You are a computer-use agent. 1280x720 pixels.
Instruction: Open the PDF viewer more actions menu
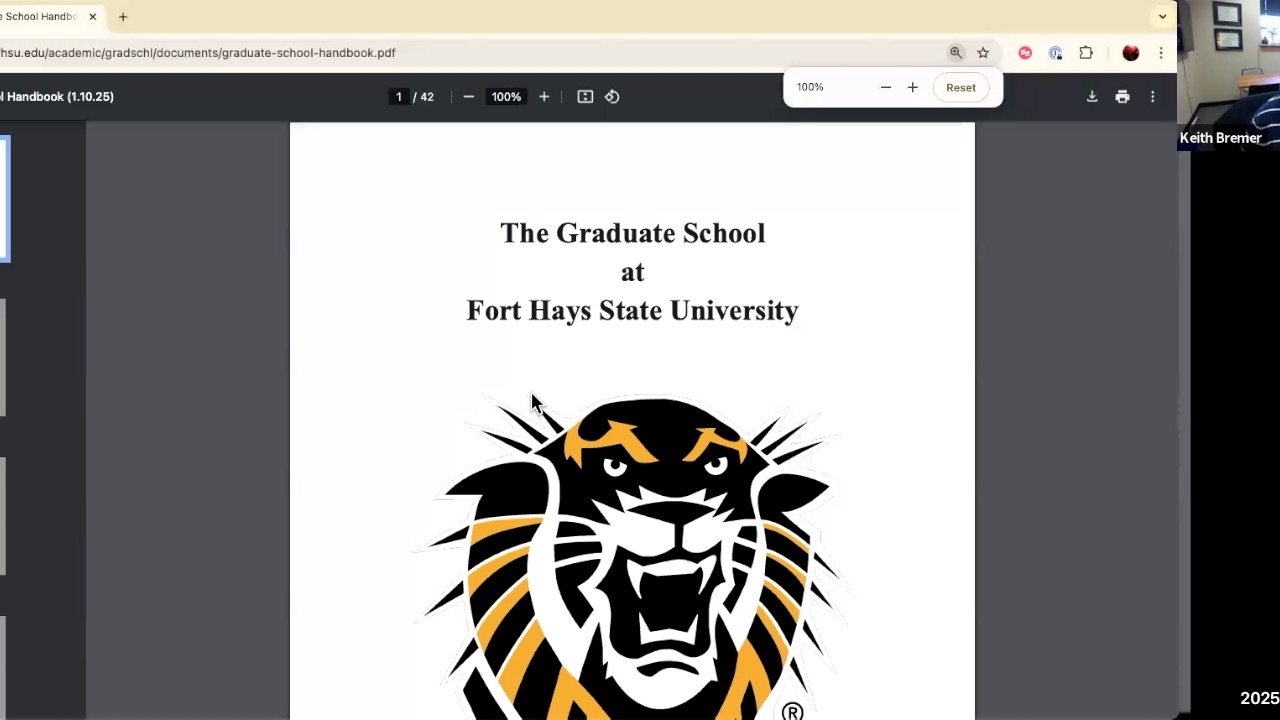coord(1152,97)
